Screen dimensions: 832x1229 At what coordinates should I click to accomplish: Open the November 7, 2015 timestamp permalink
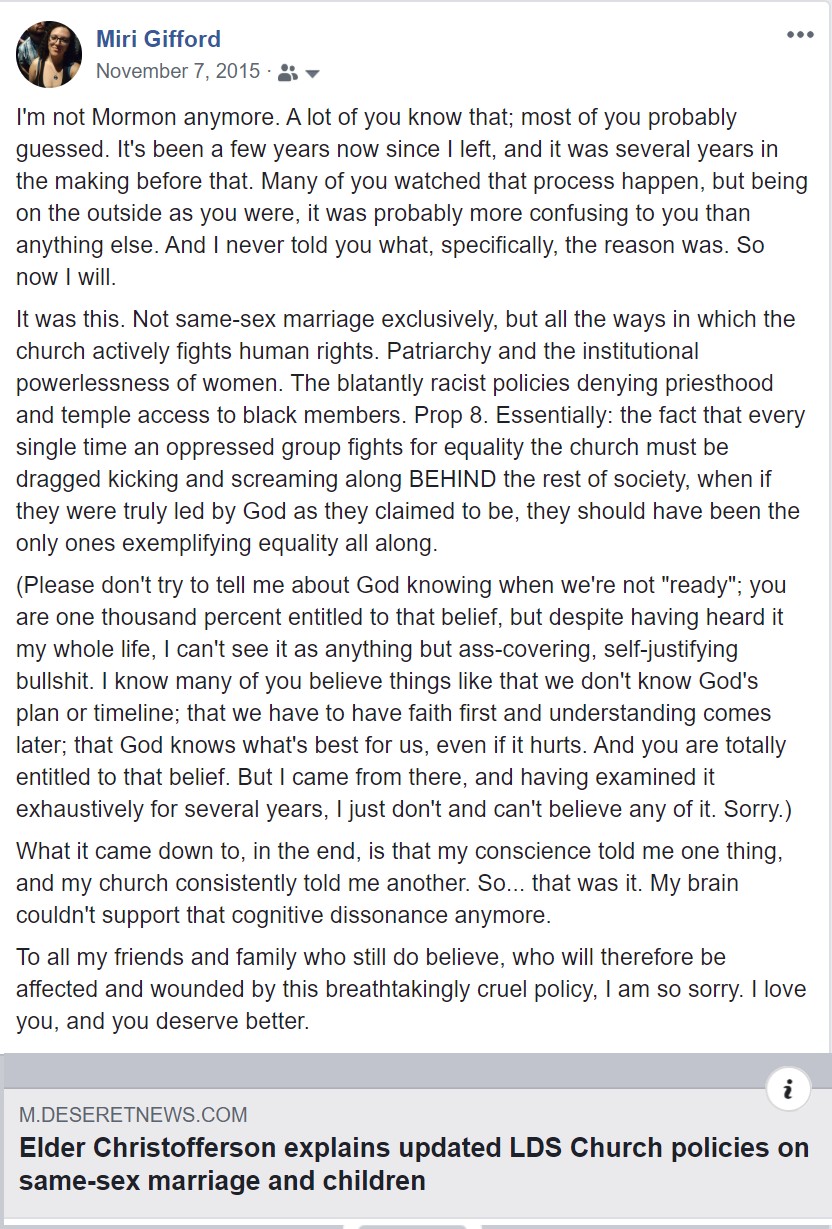point(177,72)
